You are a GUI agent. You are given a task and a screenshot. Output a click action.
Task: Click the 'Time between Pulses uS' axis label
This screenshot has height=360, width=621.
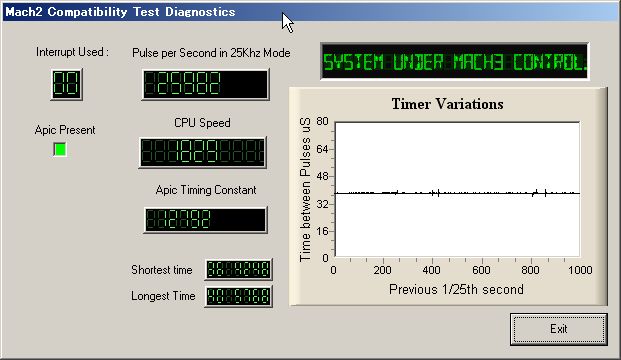(305, 189)
